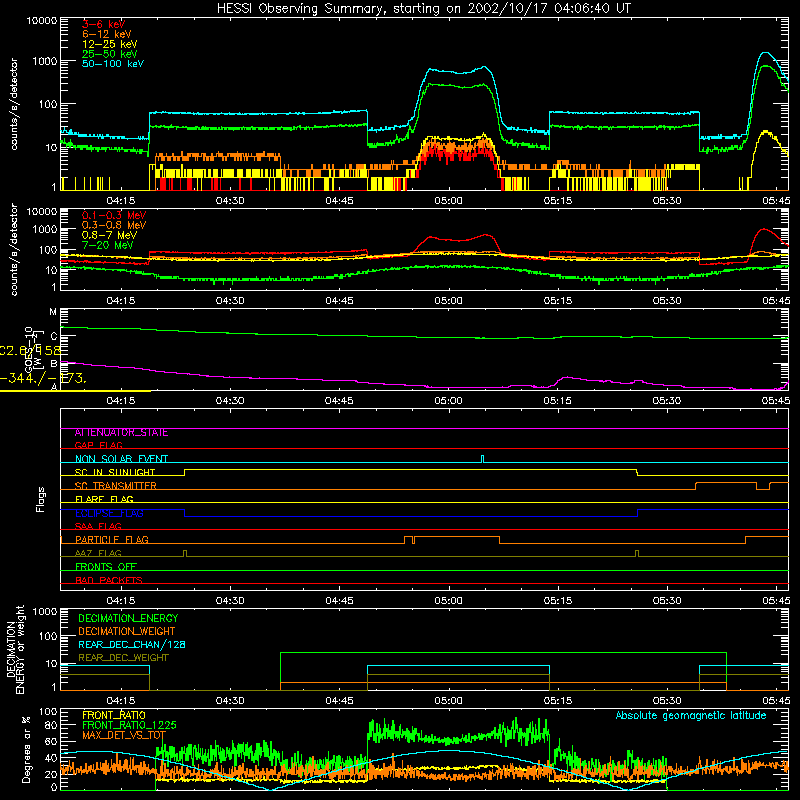
Task: Click the yellow '-344./-173.' text
Action: (43, 379)
